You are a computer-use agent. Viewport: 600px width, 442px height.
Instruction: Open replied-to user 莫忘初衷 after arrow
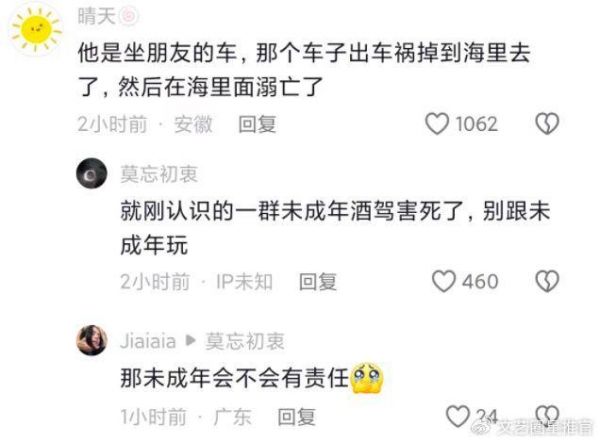click(x=245, y=341)
